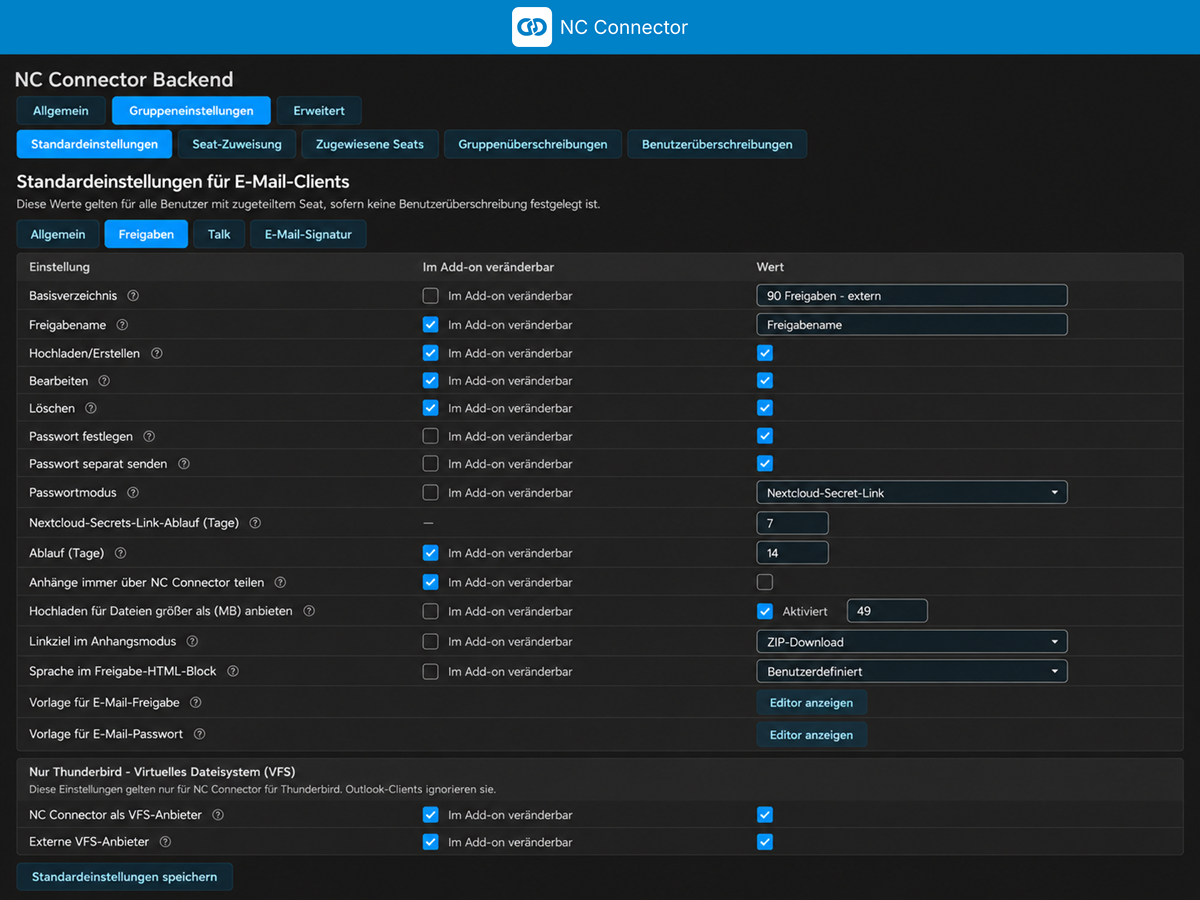Toggle NC Connector als VFS-Anbieter Add-on checkbox
This screenshot has width=1200, height=900.
pyautogui.click(x=431, y=815)
